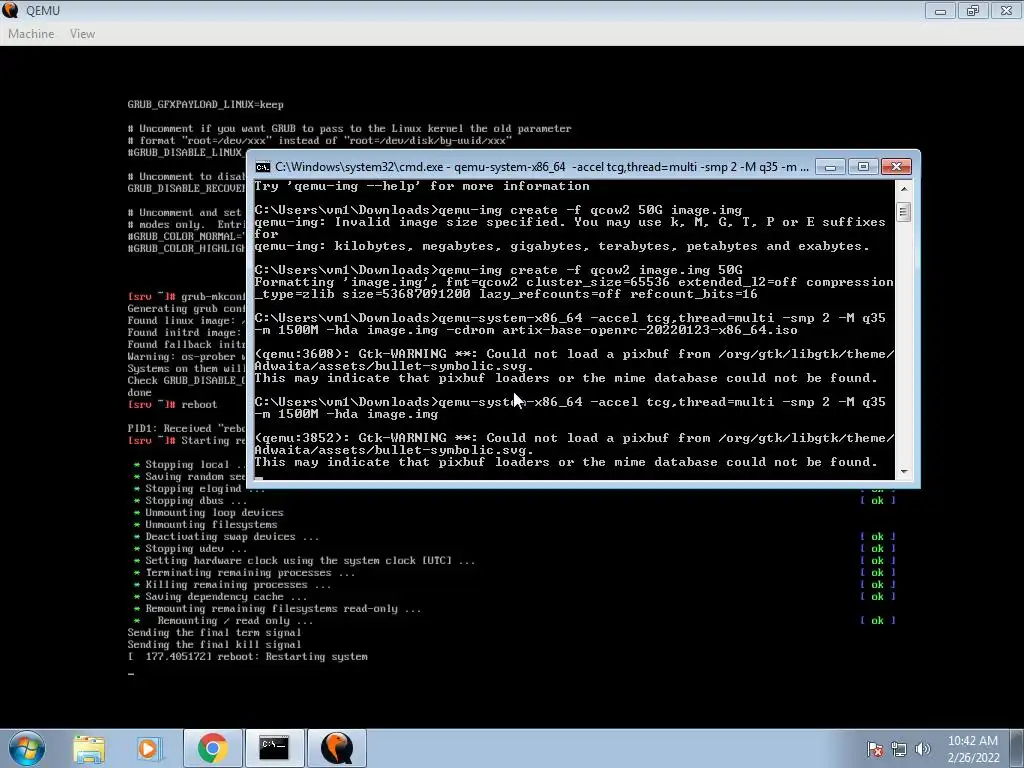Close the QEMU window

tap(1006, 10)
